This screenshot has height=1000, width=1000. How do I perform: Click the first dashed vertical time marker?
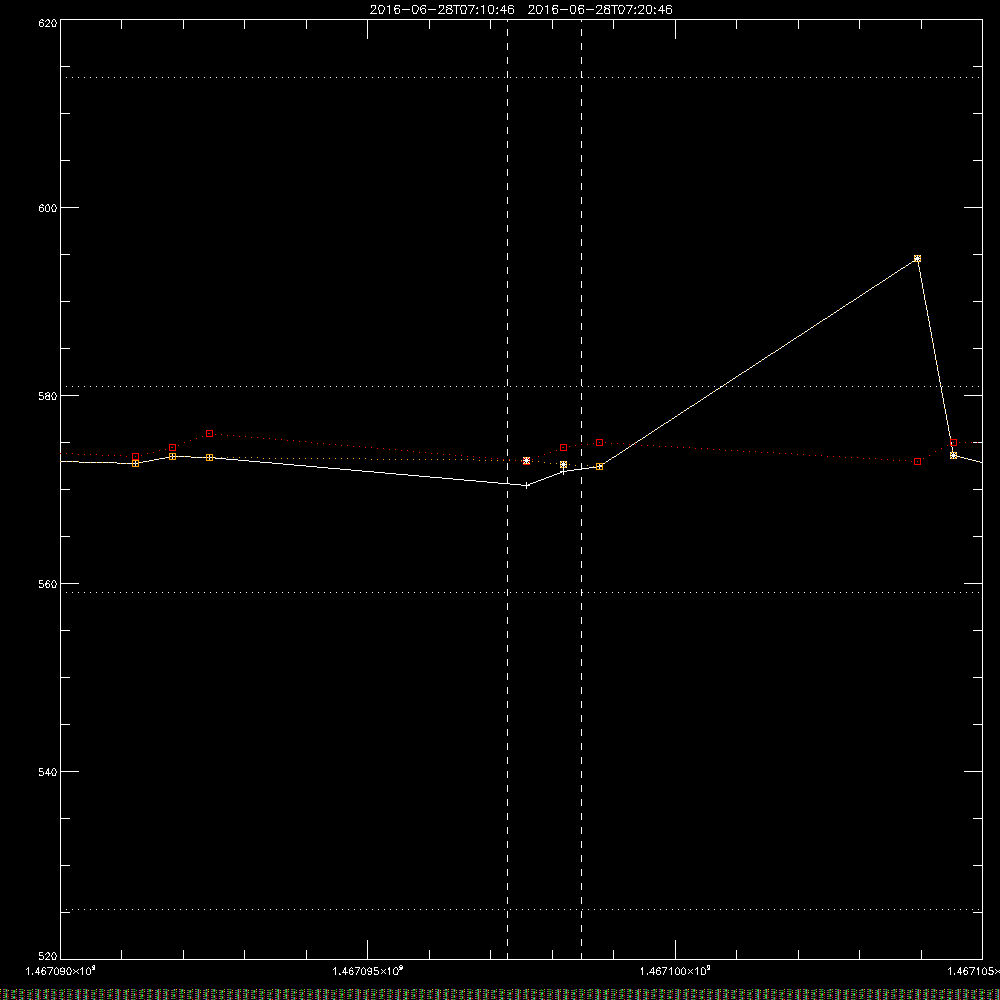[x=508, y=489]
